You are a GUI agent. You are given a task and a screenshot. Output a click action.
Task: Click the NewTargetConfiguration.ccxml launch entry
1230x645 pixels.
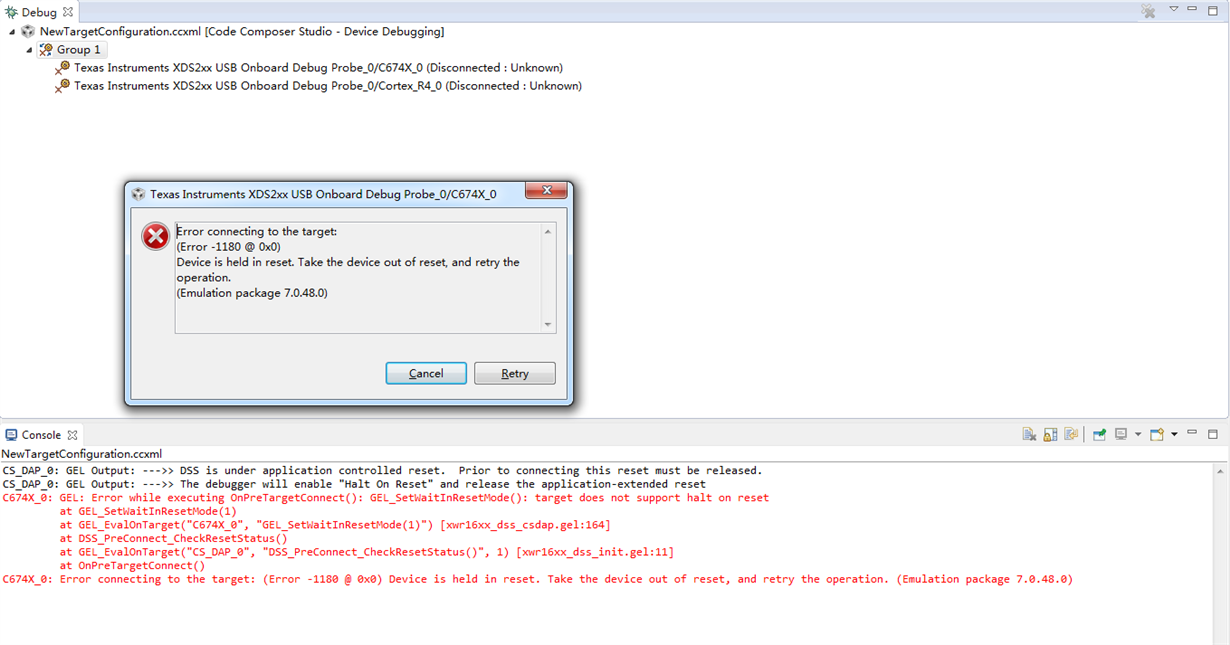pyautogui.click(x=242, y=32)
